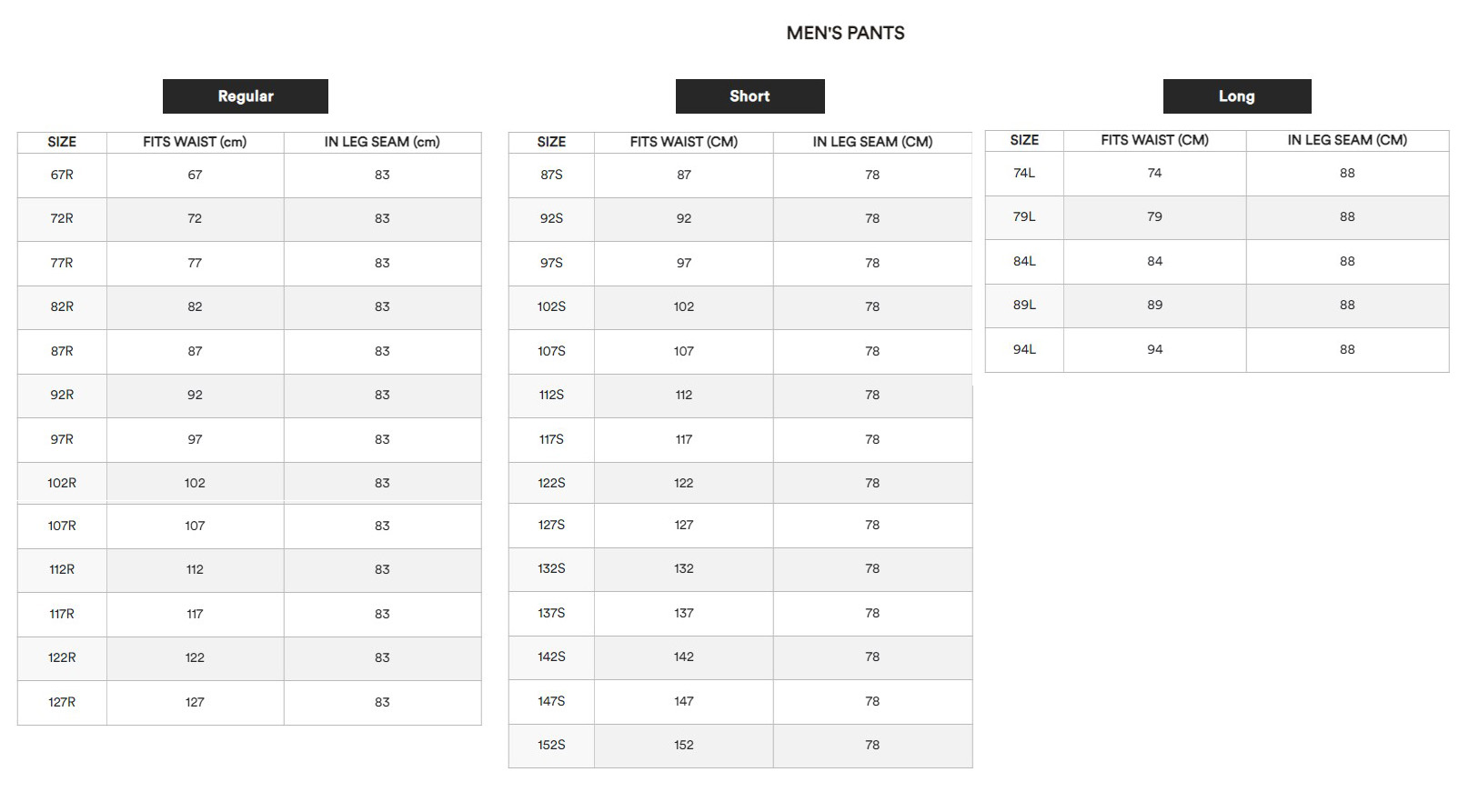Select the Regular fit header button

click(246, 96)
